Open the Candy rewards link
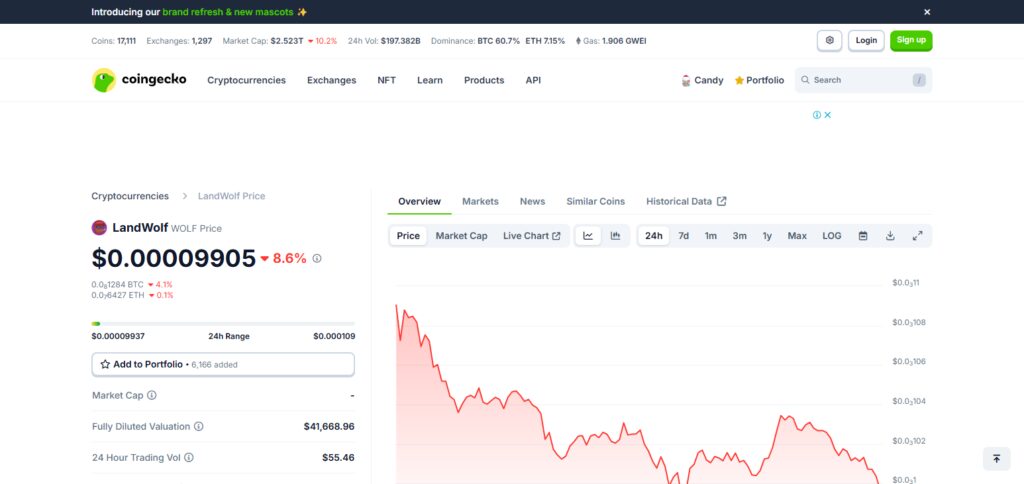The width and height of the screenshot is (1024, 484). coord(702,80)
